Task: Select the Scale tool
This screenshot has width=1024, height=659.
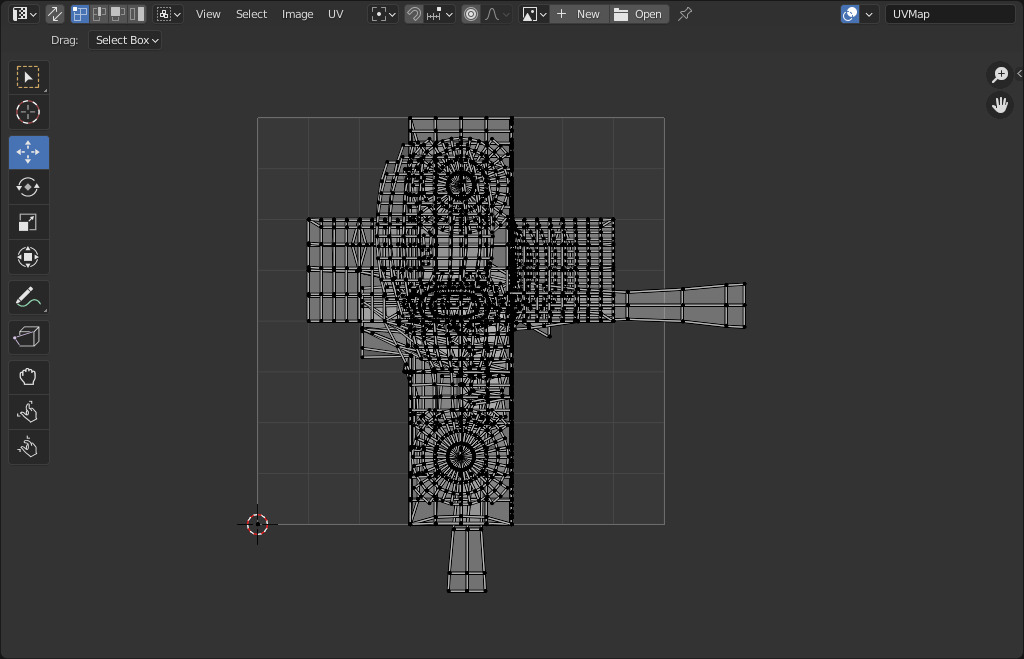Action: coord(28,223)
